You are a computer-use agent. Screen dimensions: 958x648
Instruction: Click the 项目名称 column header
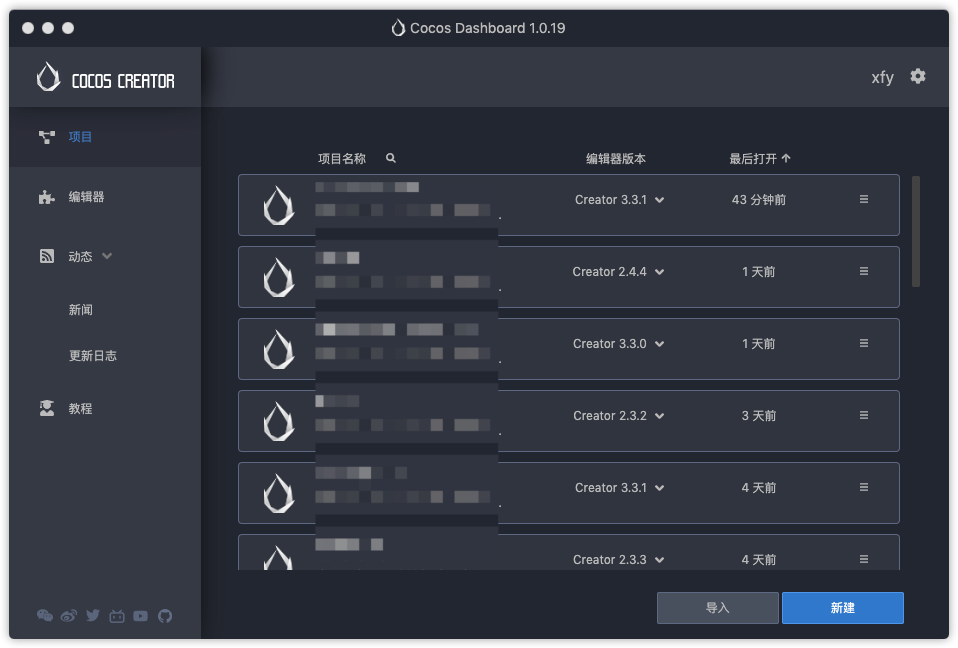tap(342, 159)
